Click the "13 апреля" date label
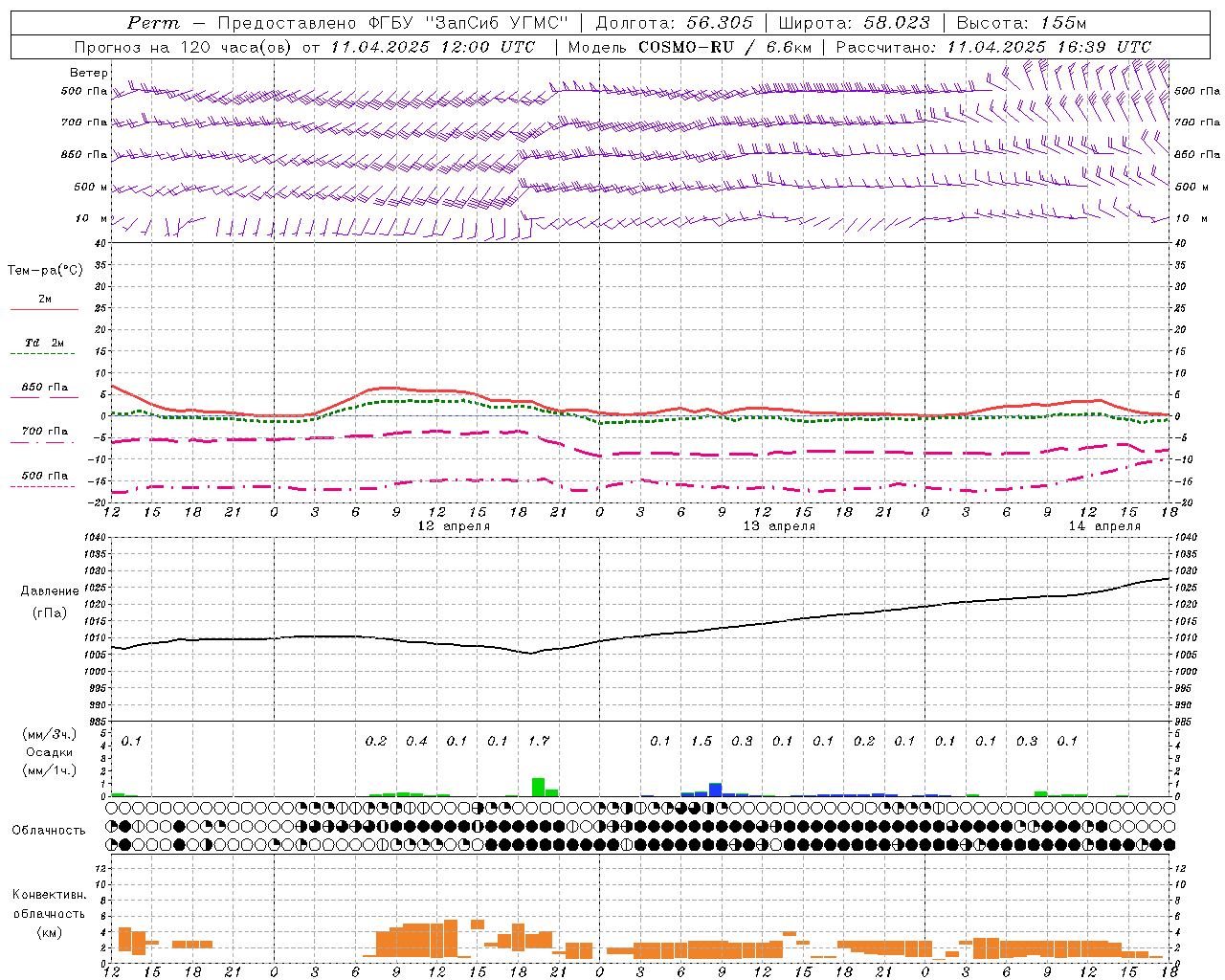The height and width of the screenshot is (980, 1225). coord(780,526)
